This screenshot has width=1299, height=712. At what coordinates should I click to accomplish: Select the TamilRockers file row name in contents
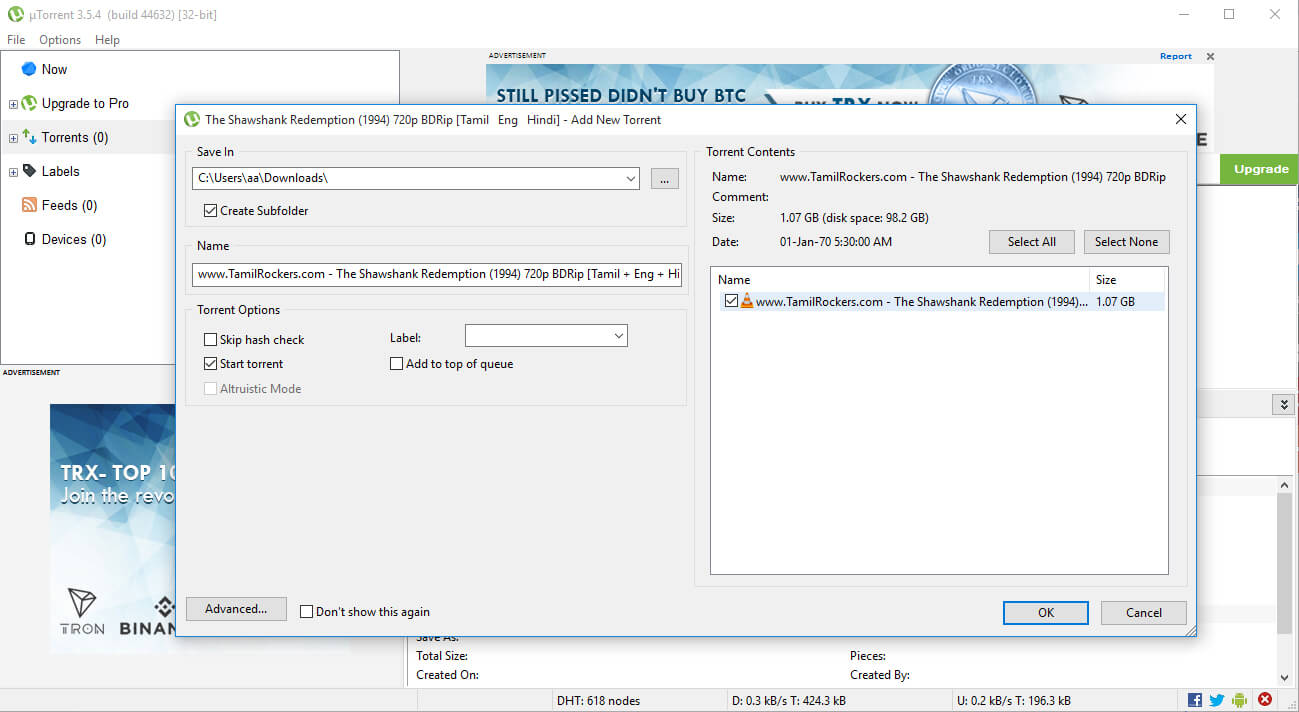(x=921, y=302)
